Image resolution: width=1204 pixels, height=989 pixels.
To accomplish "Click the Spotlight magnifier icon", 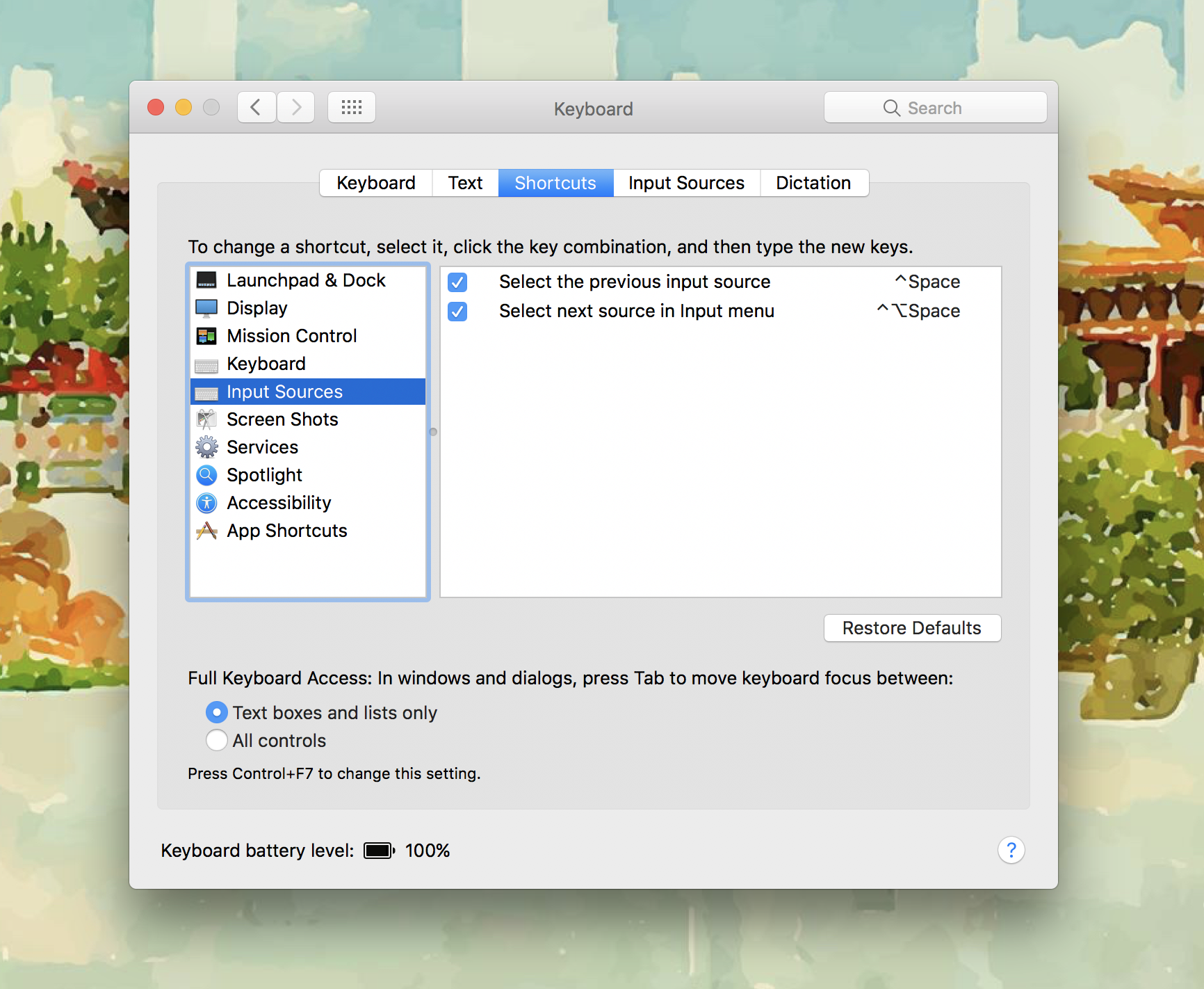I will point(206,475).
